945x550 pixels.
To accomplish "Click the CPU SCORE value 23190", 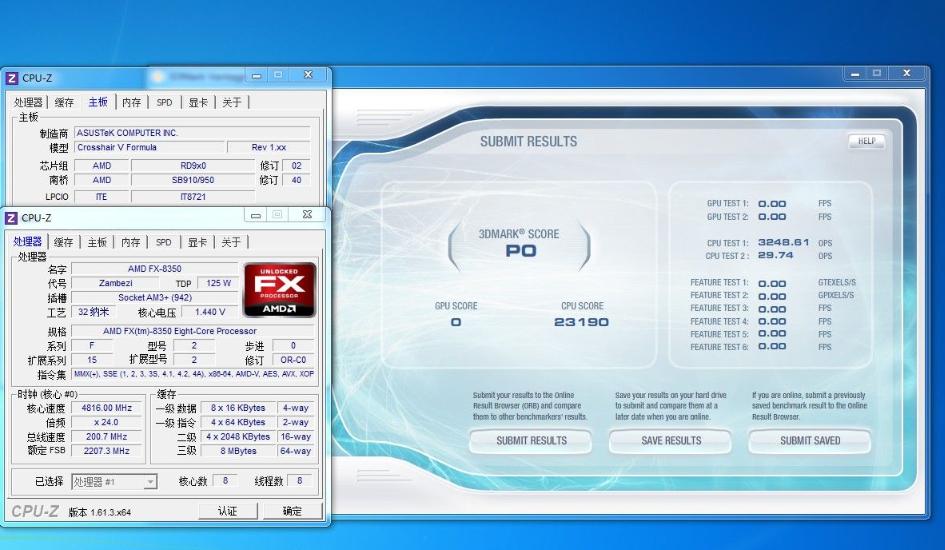I will [581, 322].
